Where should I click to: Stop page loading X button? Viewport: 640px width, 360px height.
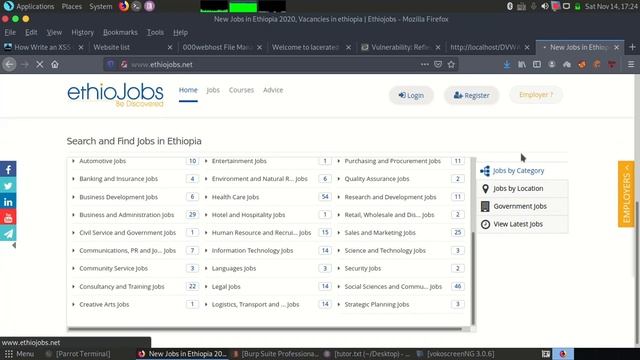point(40,64)
